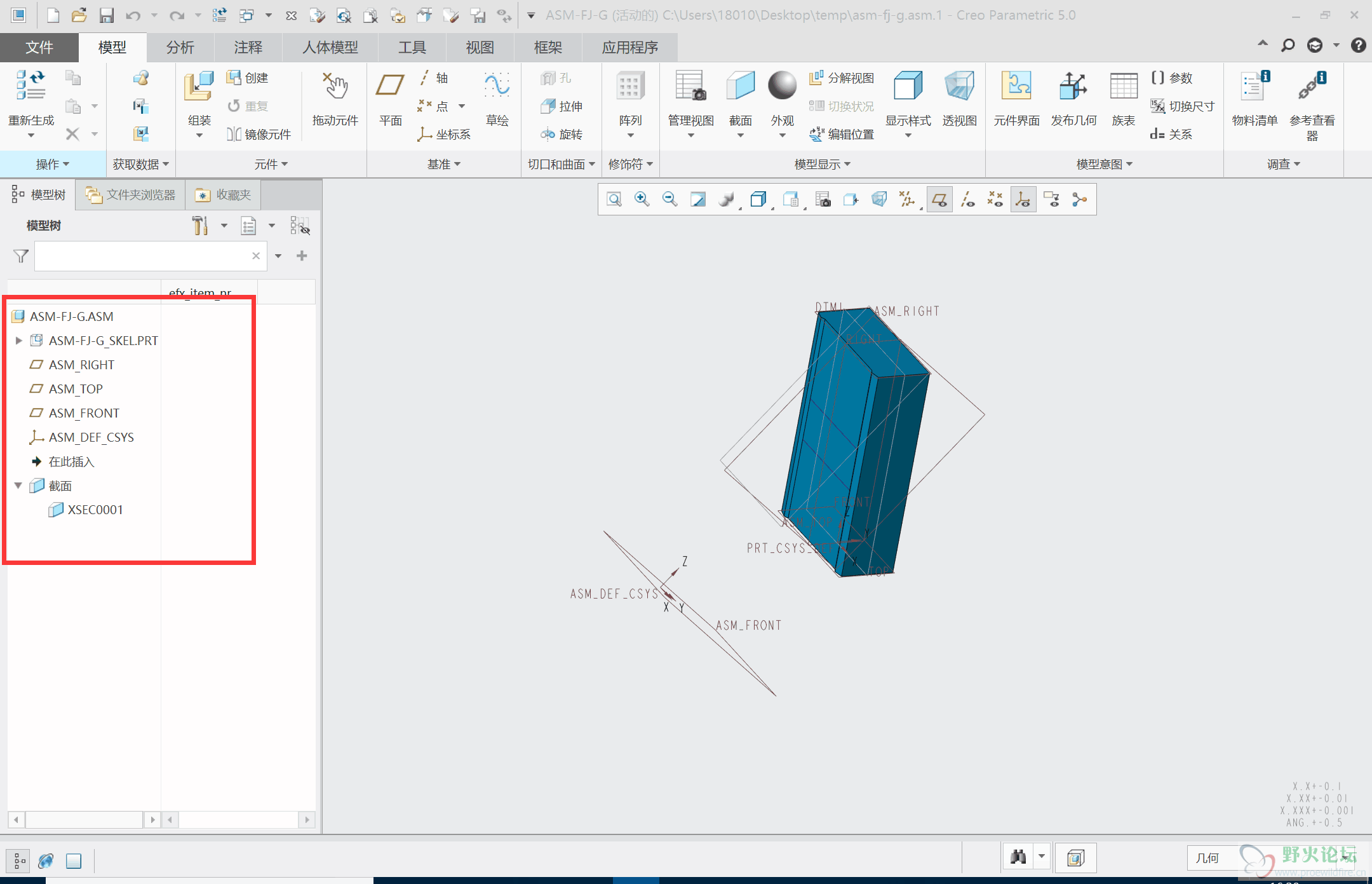Image resolution: width=1372 pixels, height=884 pixels.
Task: Open the Reference Viewer tool
Action: click(x=1312, y=87)
